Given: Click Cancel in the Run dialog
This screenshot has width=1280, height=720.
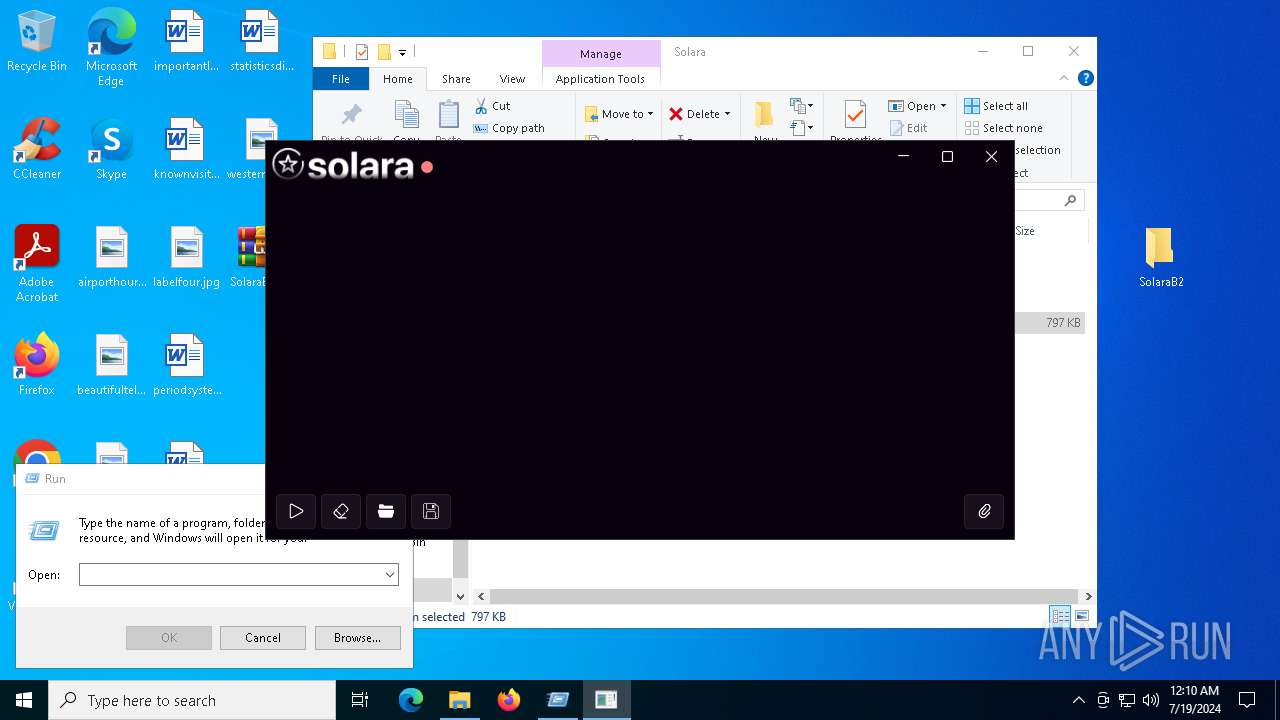Looking at the screenshot, I should point(263,638).
